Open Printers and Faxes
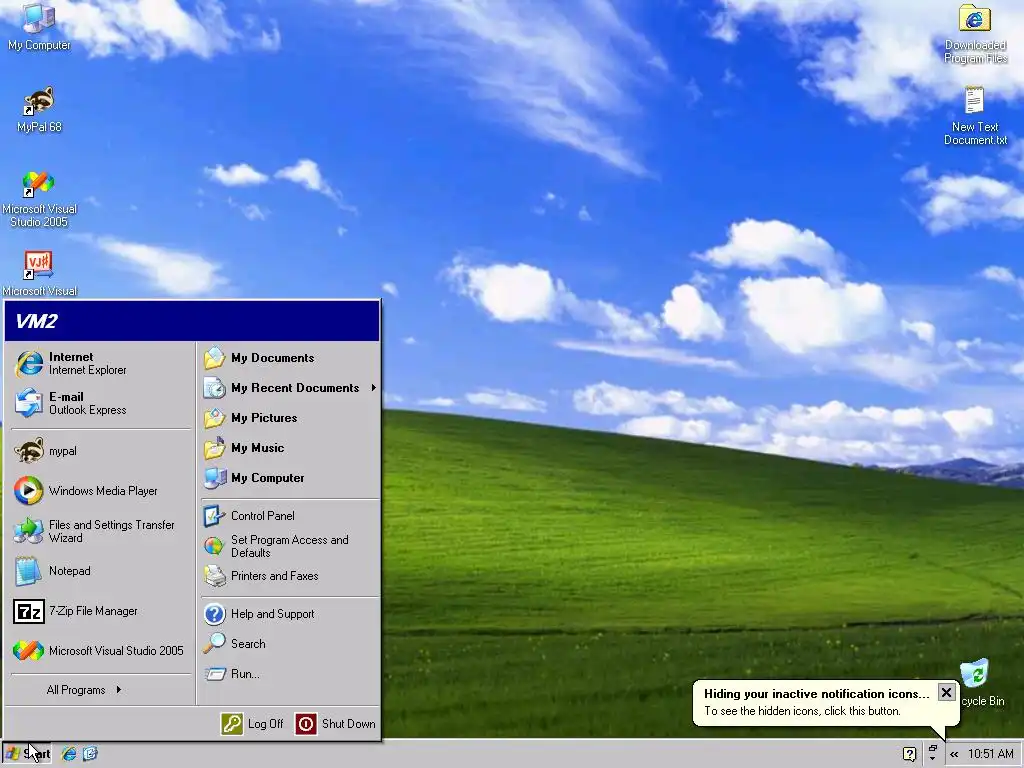Viewport: 1024px width, 768px height. [289, 576]
